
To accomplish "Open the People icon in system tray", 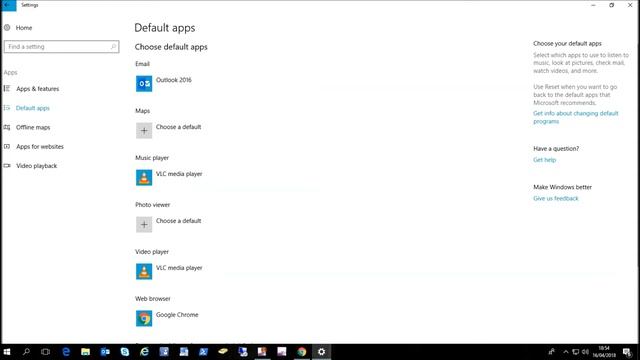I will click(551, 351).
